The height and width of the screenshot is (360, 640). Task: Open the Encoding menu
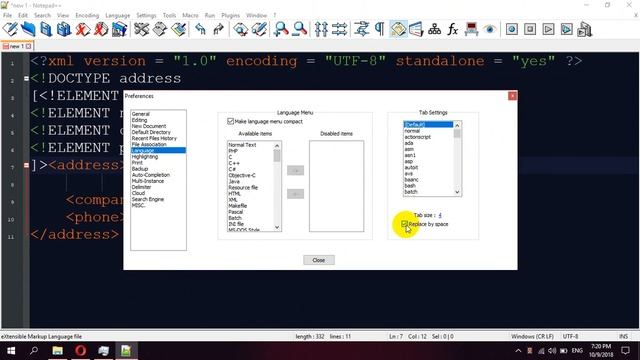click(87, 15)
